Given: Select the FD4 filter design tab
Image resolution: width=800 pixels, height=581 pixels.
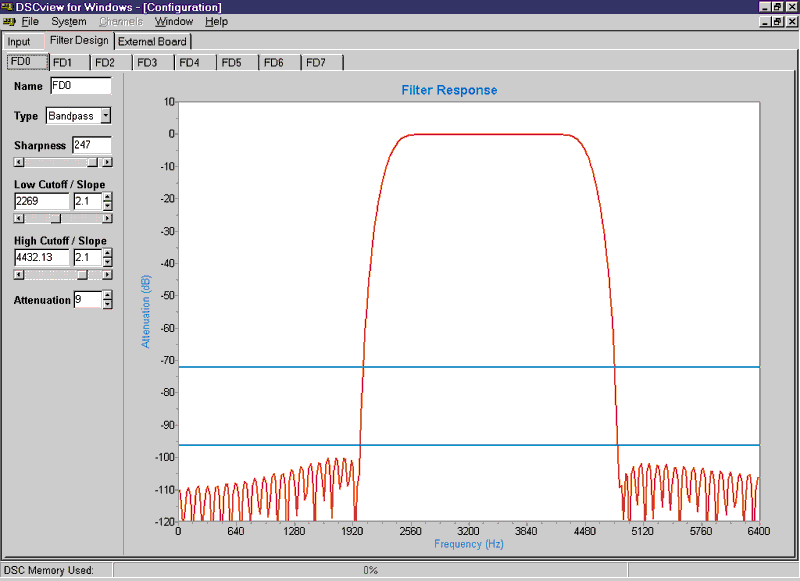Looking at the screenshot, I should coord(192,61).
